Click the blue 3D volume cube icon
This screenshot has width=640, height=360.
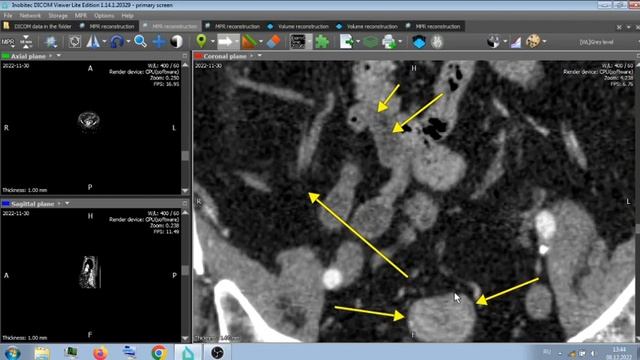(x=419, y=42)
